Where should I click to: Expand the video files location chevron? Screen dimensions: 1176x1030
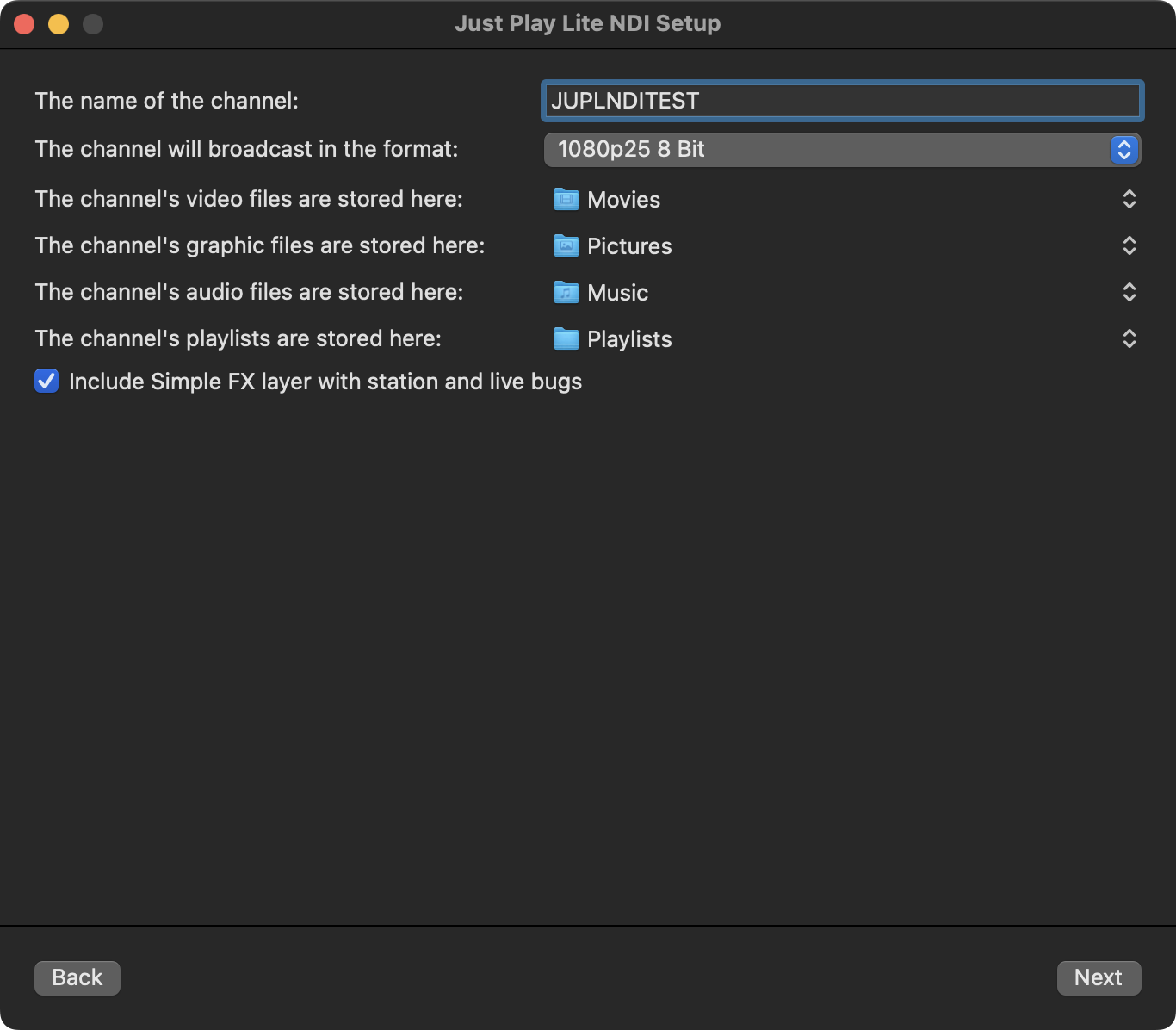(1129, 199)
